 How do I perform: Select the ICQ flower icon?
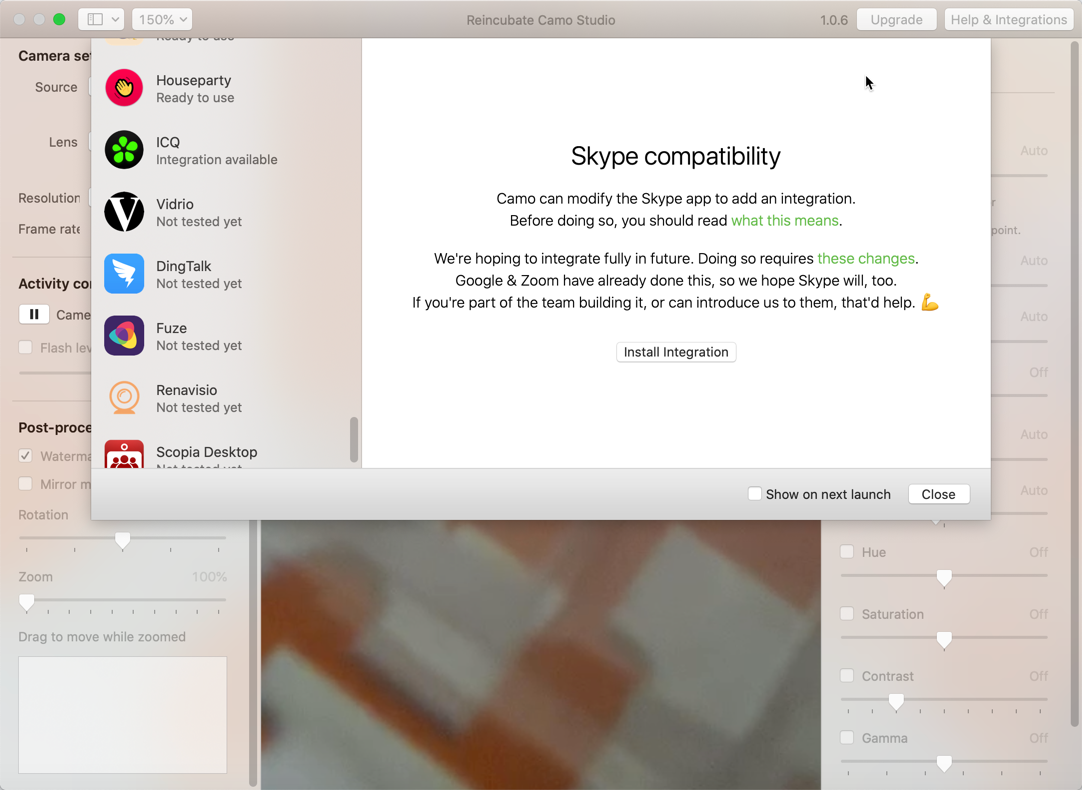[124, 150]
